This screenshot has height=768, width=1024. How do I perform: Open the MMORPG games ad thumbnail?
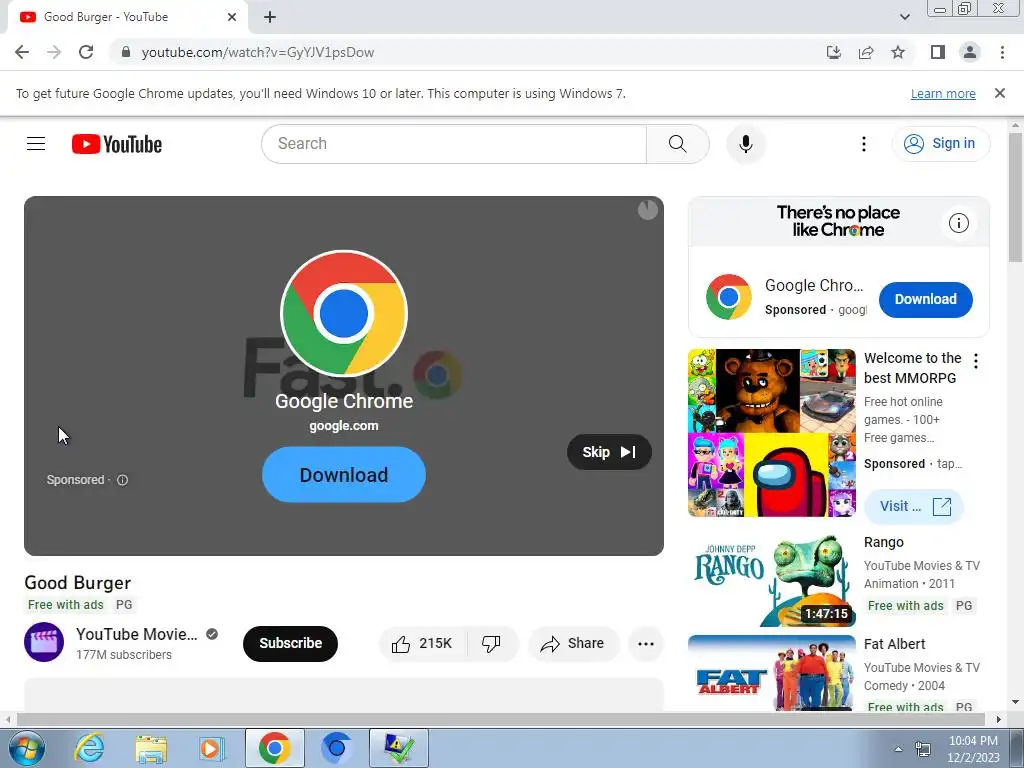pyautogui.click(x=771, y=433)
